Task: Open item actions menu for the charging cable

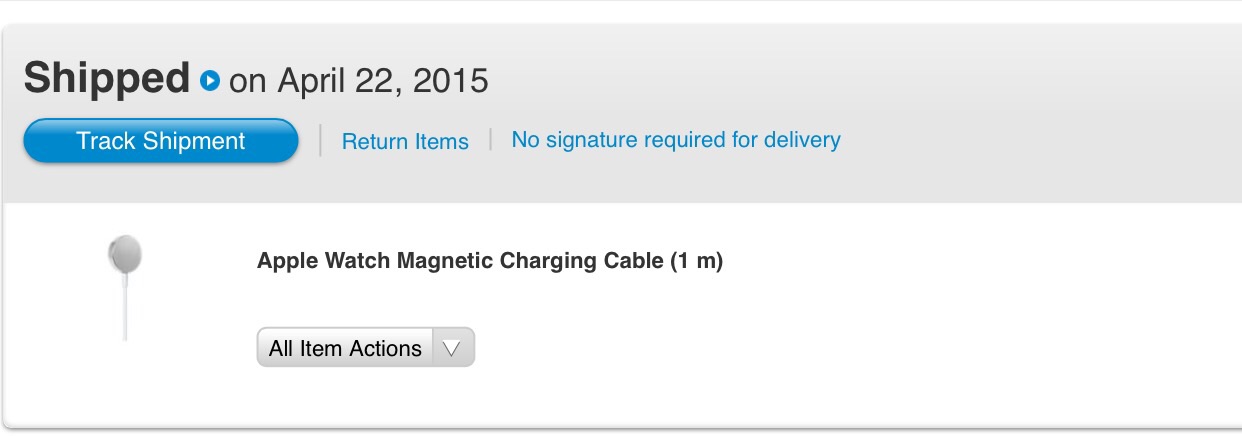Action: [366, 348]
